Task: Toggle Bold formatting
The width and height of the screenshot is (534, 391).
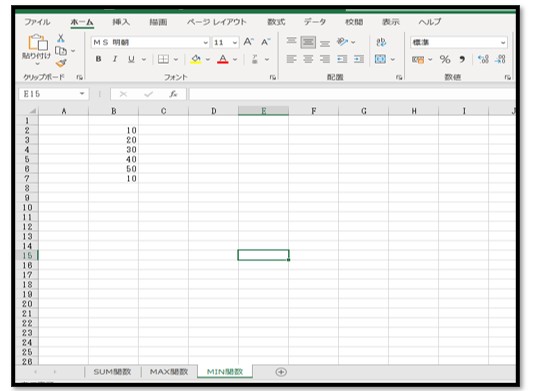Action: click(98, 59)
